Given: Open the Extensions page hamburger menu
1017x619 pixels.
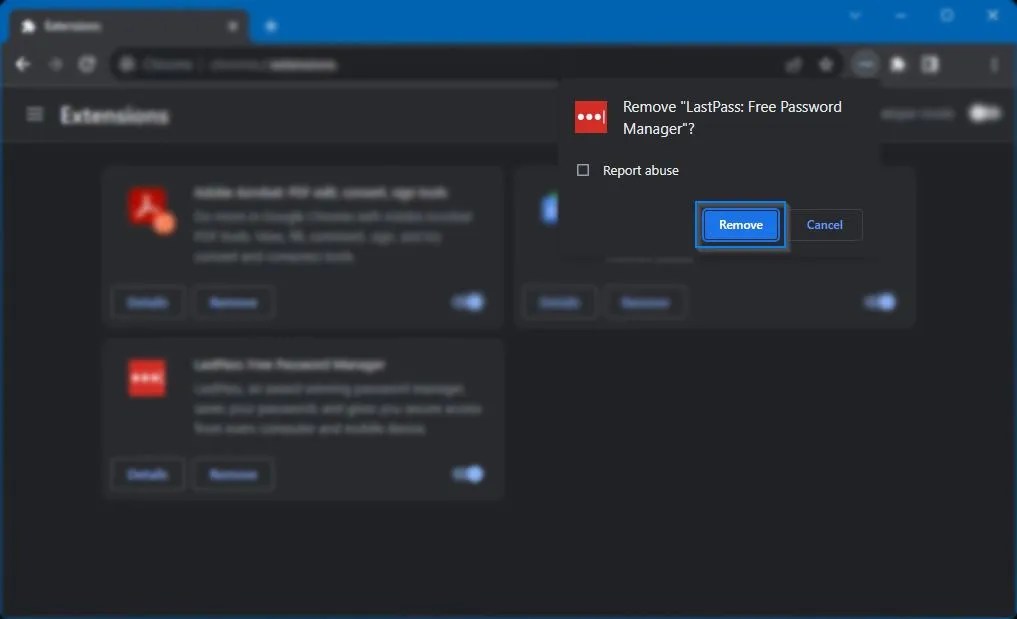Looking at the screenshot, I should tap(35, 114).
